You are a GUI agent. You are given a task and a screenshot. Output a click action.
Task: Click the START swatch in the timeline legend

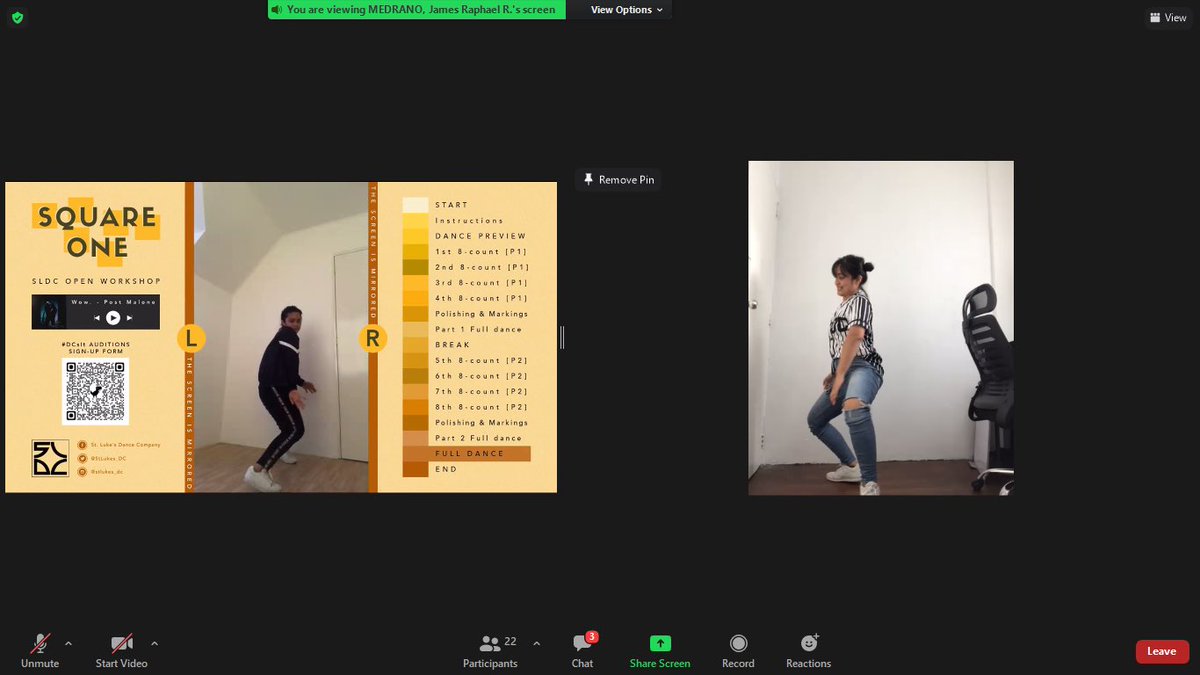[415, 205]
